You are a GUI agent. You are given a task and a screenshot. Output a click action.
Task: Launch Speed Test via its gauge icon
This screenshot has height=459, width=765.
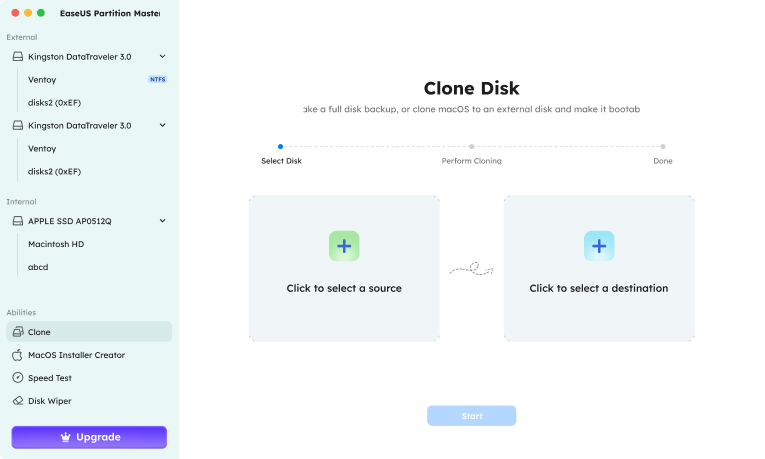(x=17, y=378)
